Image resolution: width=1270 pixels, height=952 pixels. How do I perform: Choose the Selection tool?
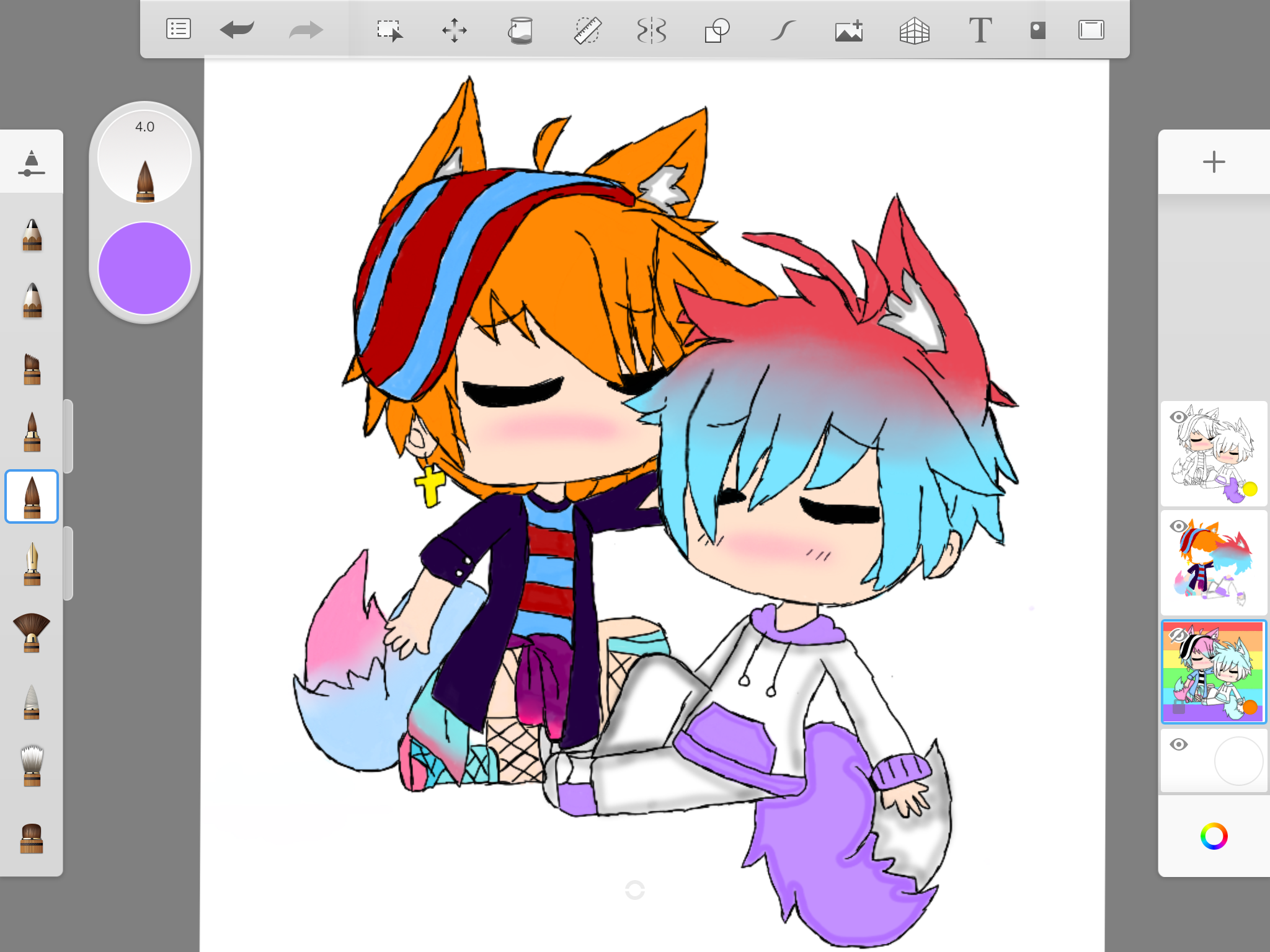pos(390,30)
